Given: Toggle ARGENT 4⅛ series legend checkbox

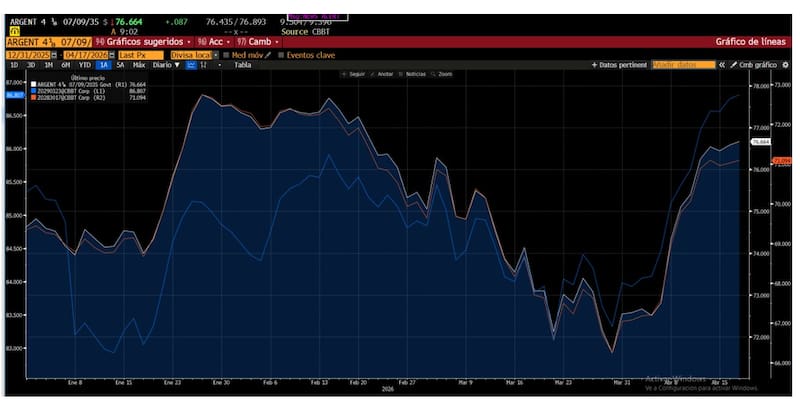Looking at the screenshot, I should pos(34,85).
